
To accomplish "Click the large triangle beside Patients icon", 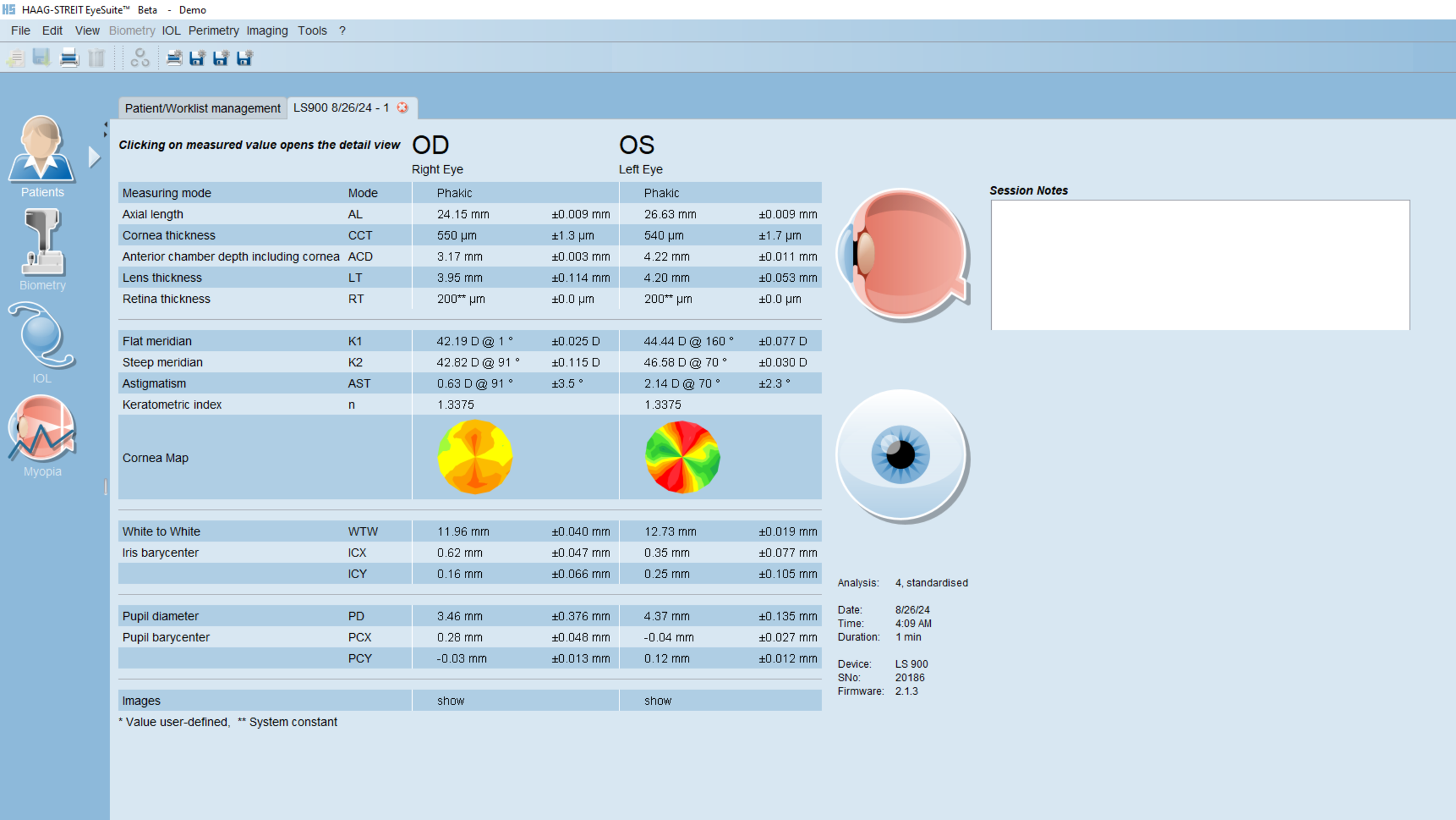I will (94, 156).
